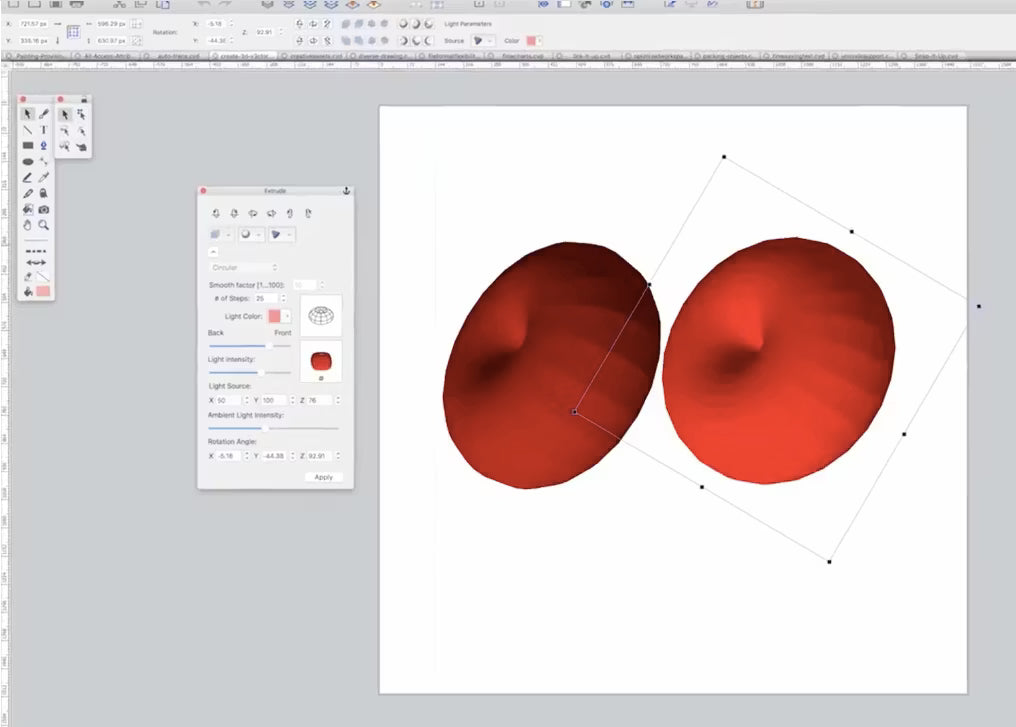Image resolution: width=1016 pixels, height=727 pixels.
Task: Select the Pencil tool in the toolbox
Action: click(28, 192)
